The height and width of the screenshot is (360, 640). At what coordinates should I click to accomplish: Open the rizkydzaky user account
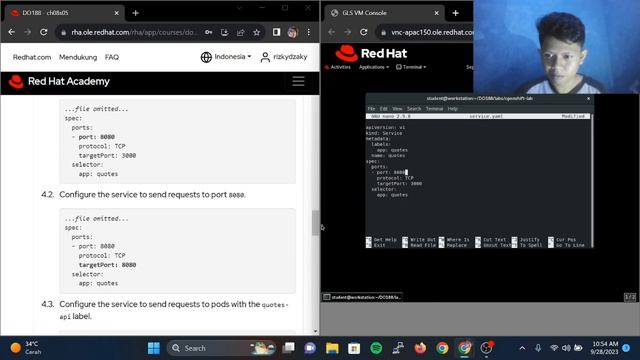point(284,57)
